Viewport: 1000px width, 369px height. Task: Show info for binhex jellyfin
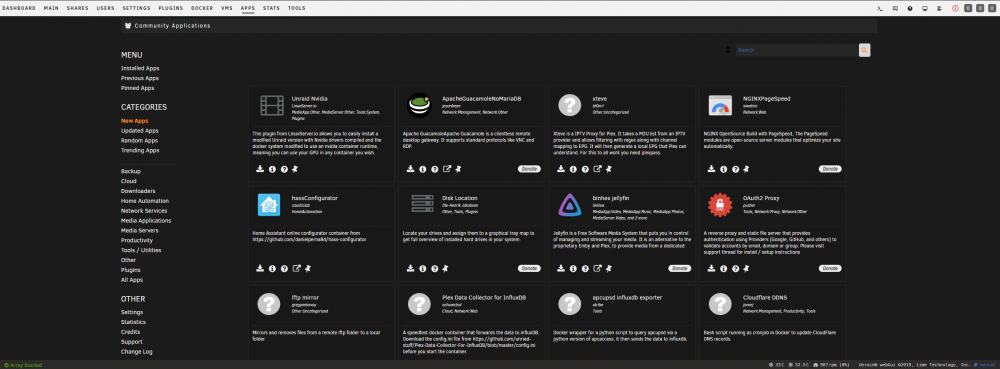click(x=573, y=268)
